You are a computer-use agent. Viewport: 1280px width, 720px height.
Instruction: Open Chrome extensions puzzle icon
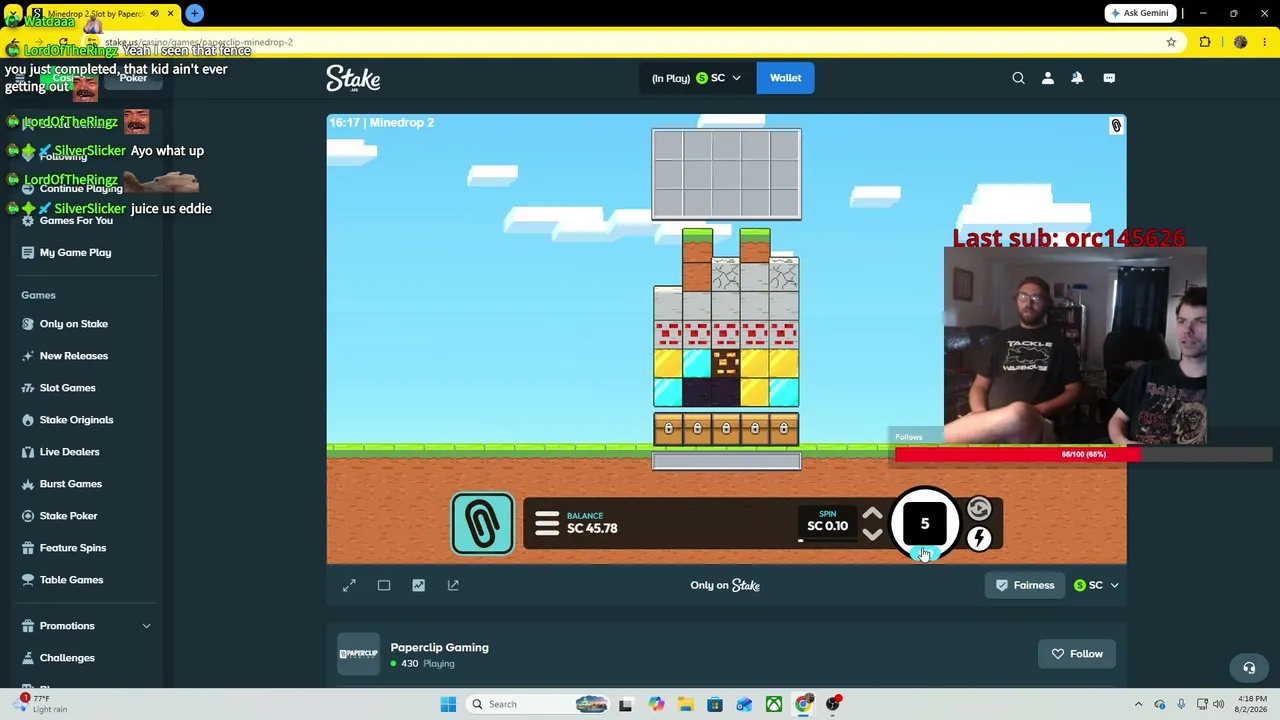pyautogui.click(x=1205, y=42)
